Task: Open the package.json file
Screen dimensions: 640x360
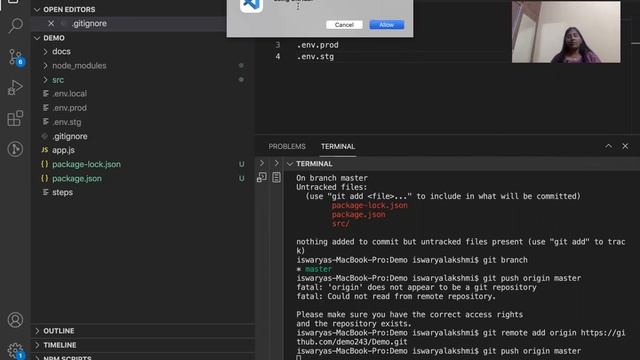Action: [77, 178]
